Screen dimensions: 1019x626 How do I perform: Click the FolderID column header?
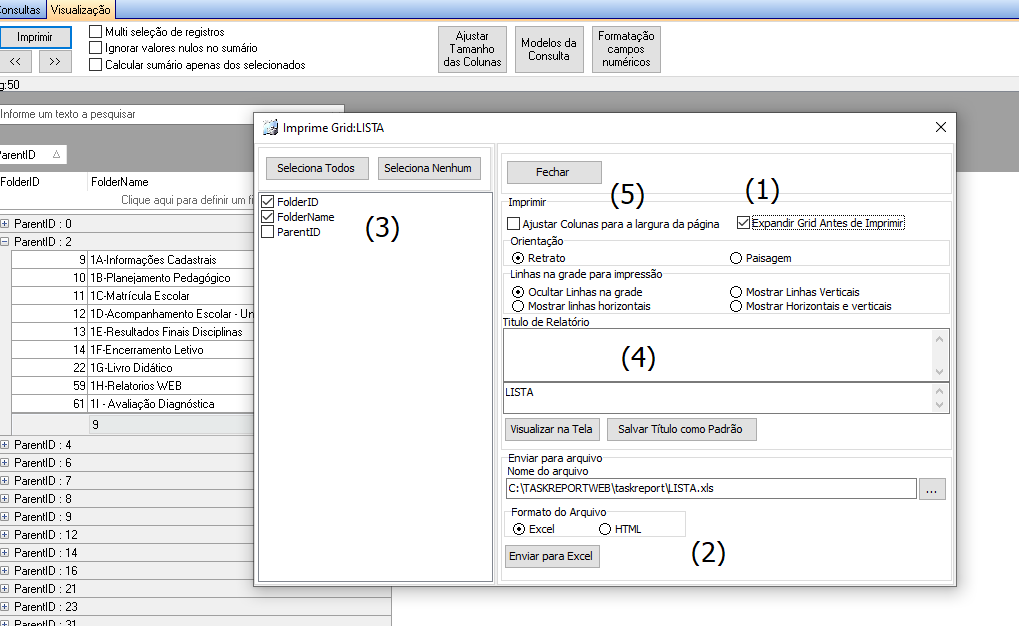[x=43, y=182]
